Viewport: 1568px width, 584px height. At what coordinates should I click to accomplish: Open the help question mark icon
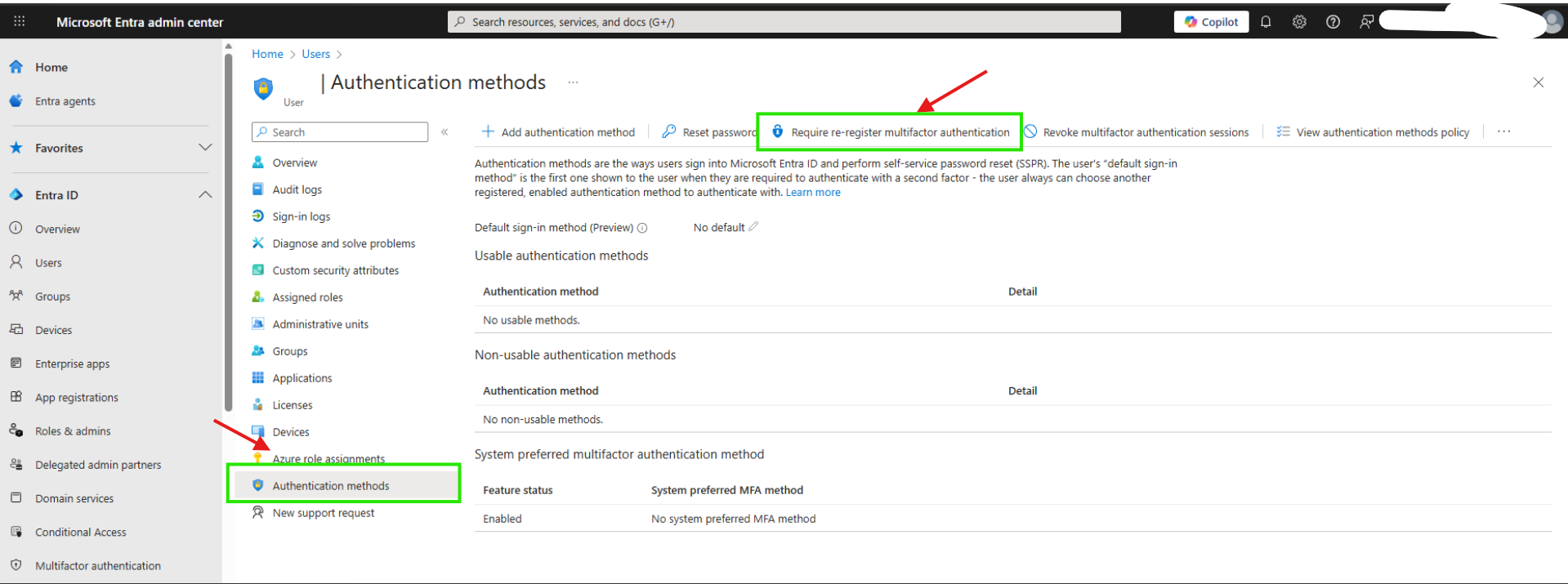click(1333, 22)
